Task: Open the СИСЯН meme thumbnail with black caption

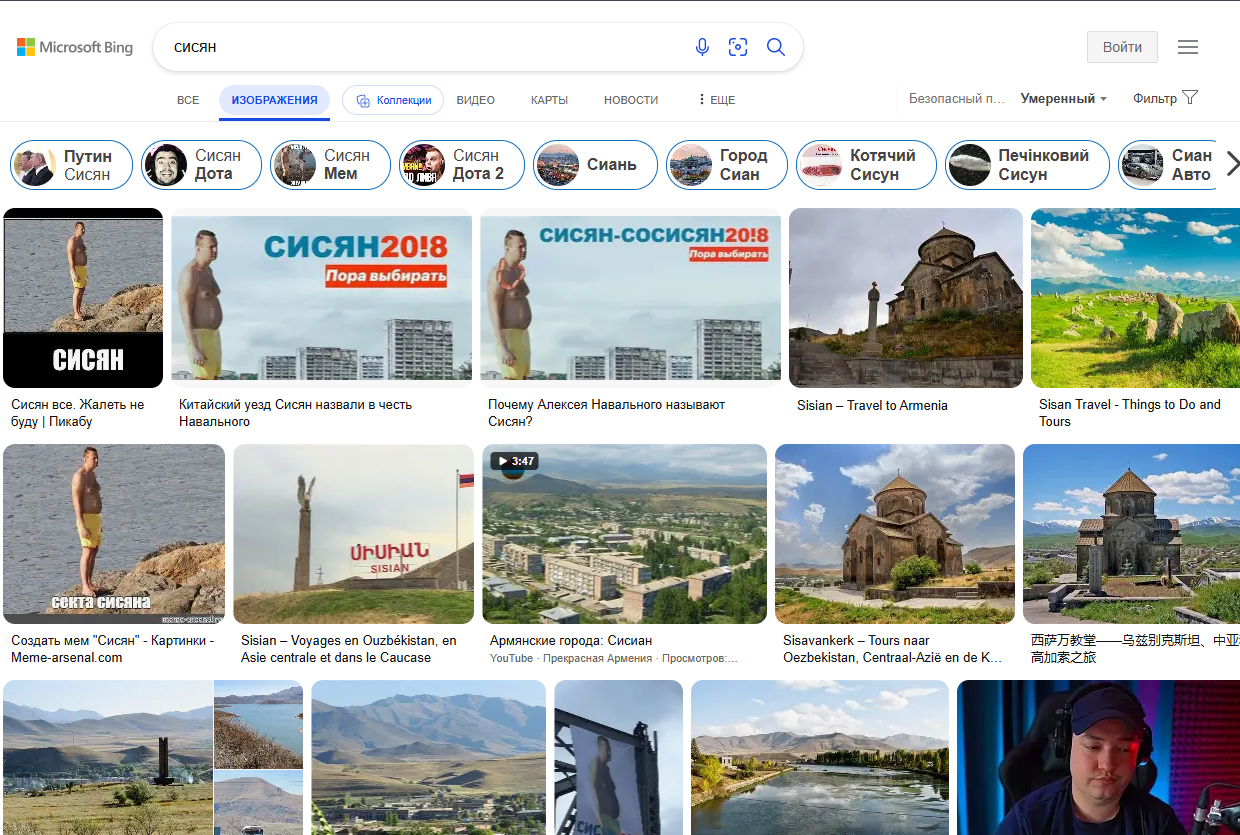Action: click(83, 298)
